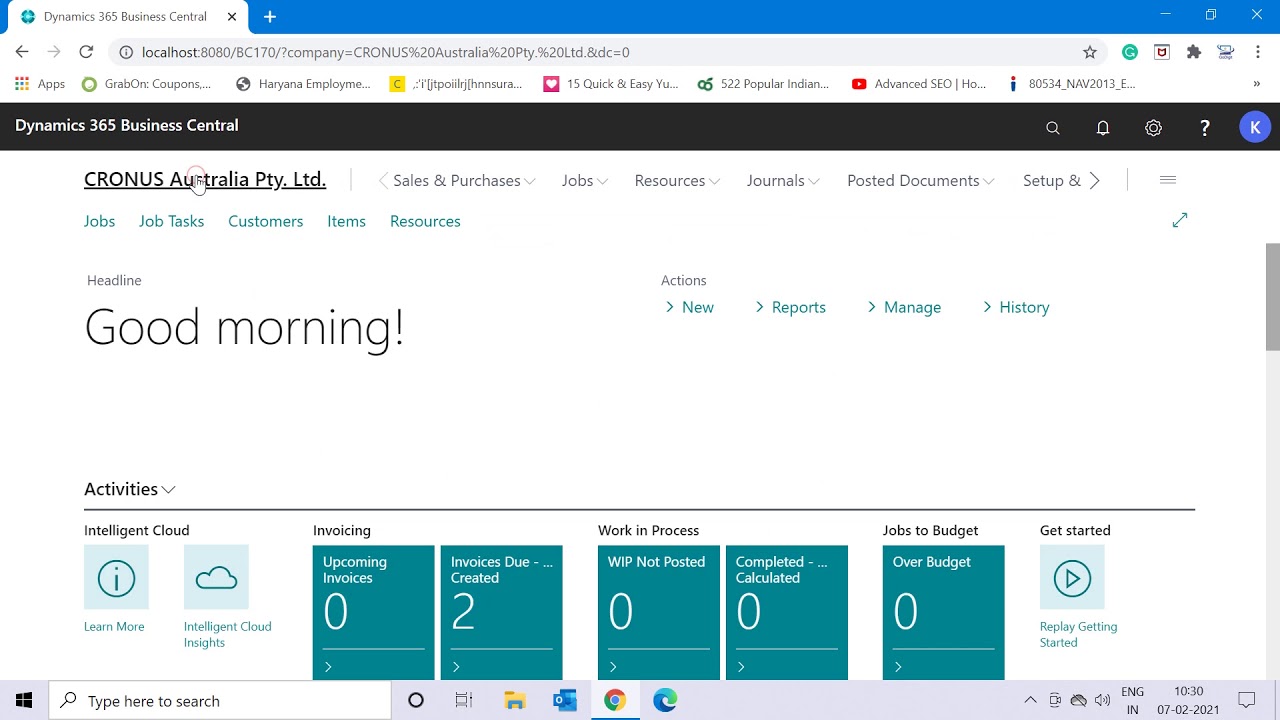1280x720 pixels.
Task: Open the GrabOn: Coupons bookmark
Action: point(147,84)
